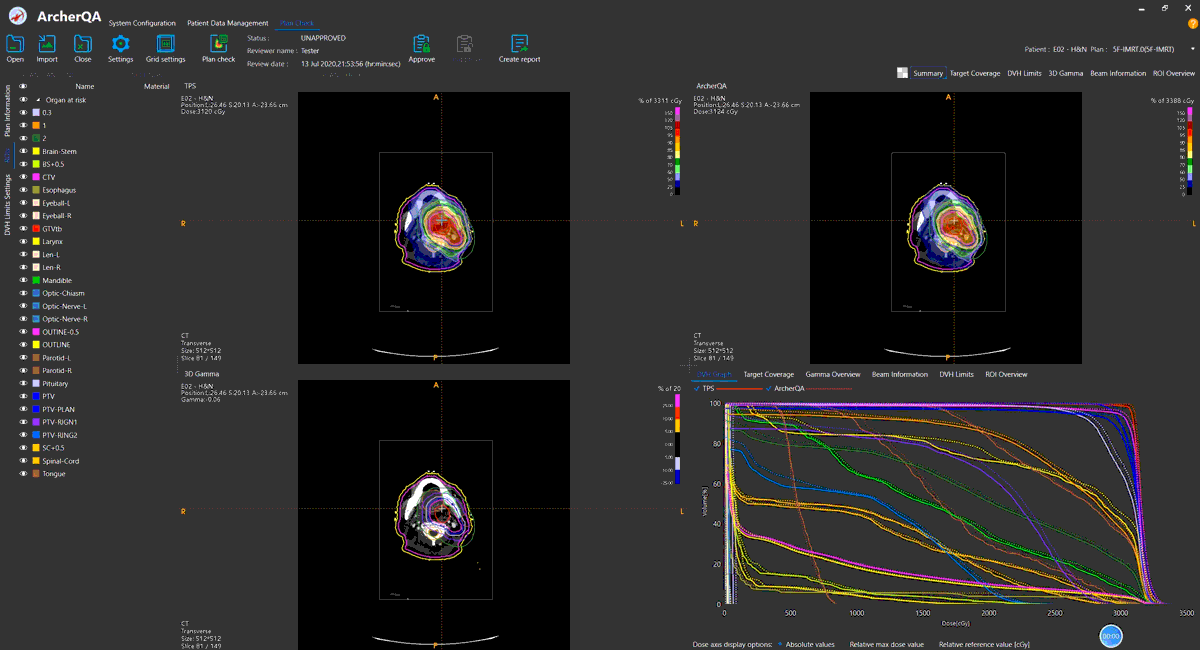Open ROI Overview tab in lower panel
1200x650 pixels.
pos(1006,374)
